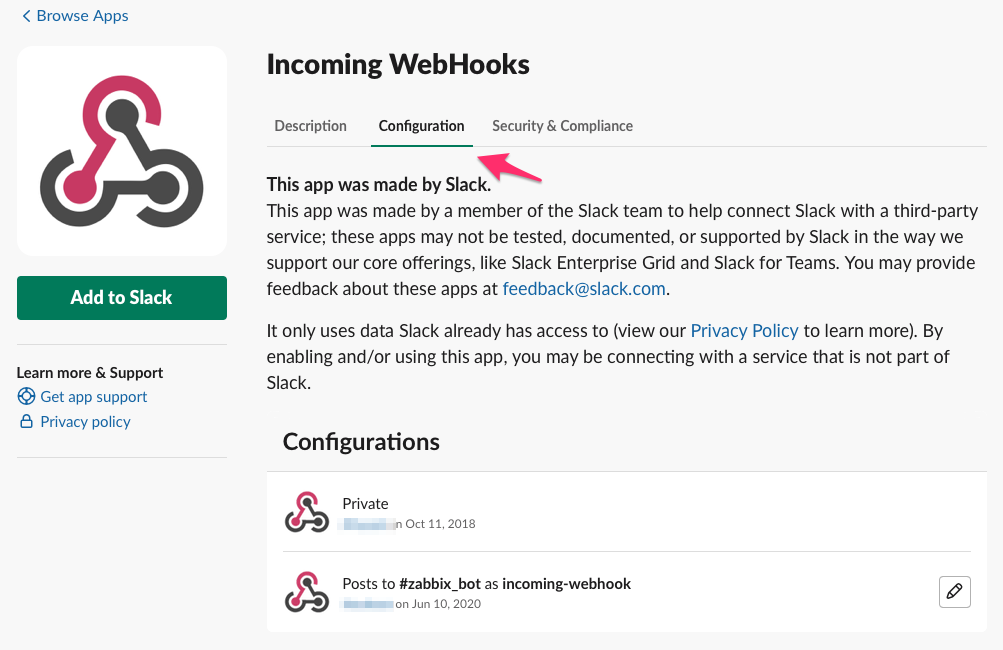This screenshot has height=650, width=1003.
Task: Click the large Incoming WebHooks app logo
Action: point(122,151)
